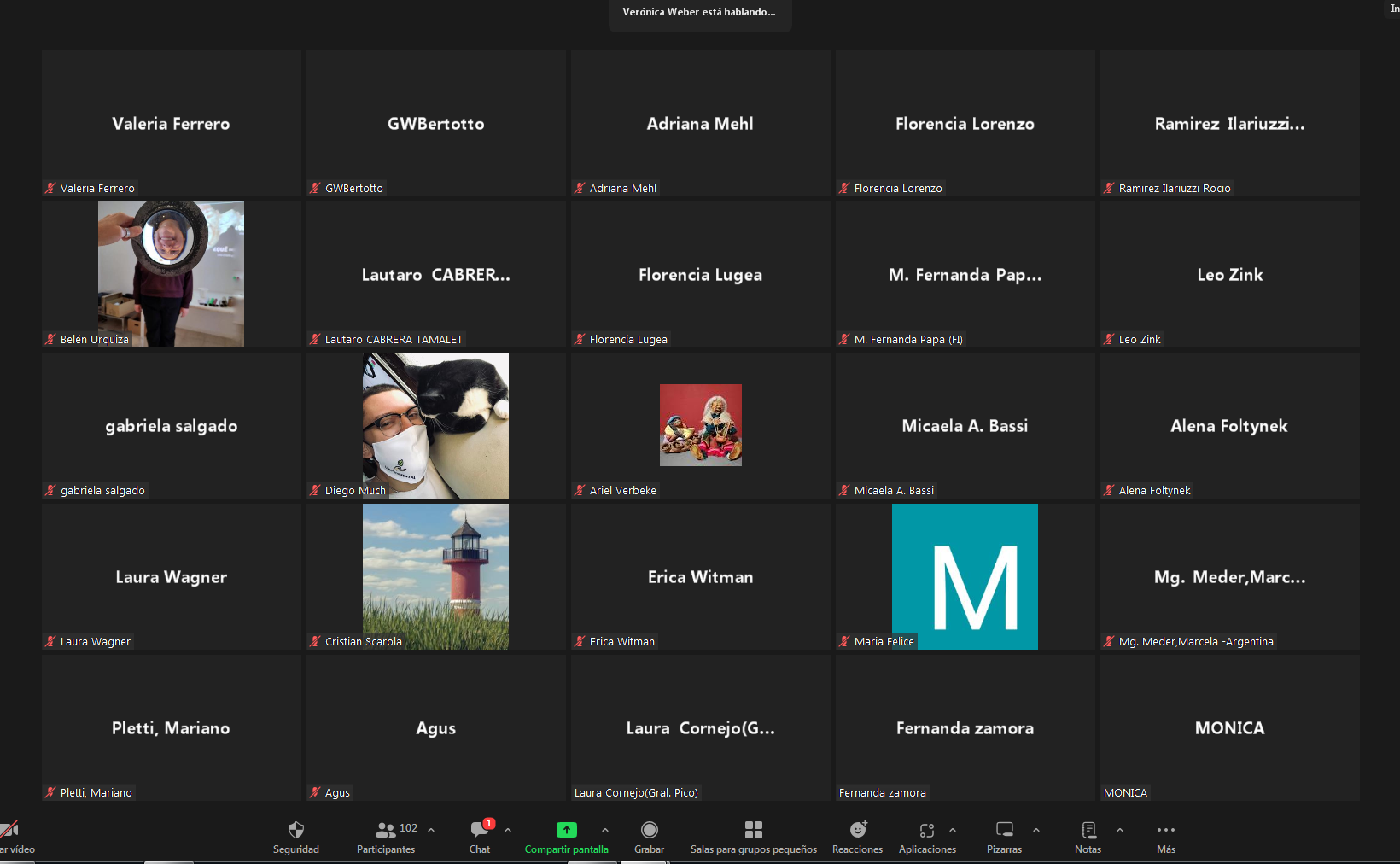Select Cristian Scarola's lighthouse thumbnail
Screen dimensions: 1400x864
tap(435, 576)
